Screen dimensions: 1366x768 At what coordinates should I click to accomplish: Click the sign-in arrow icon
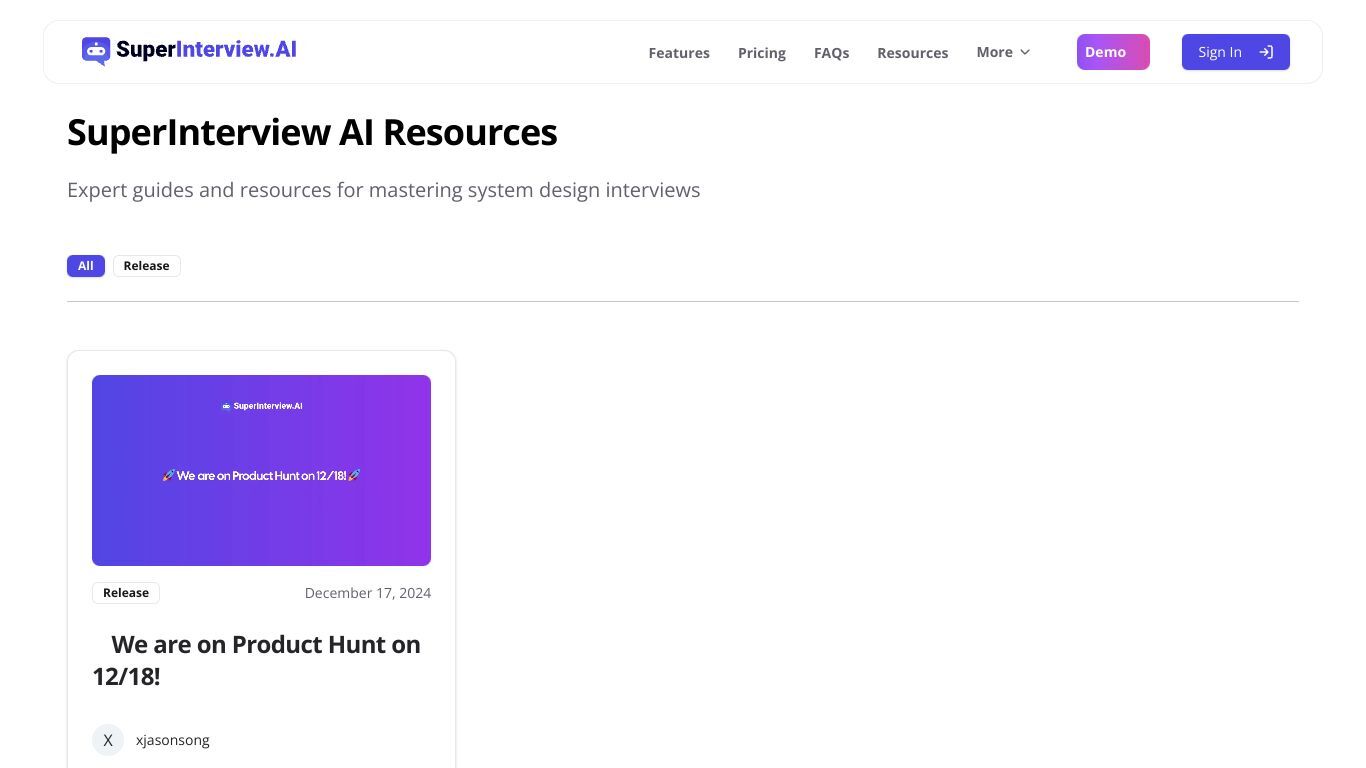(1266, 52)
